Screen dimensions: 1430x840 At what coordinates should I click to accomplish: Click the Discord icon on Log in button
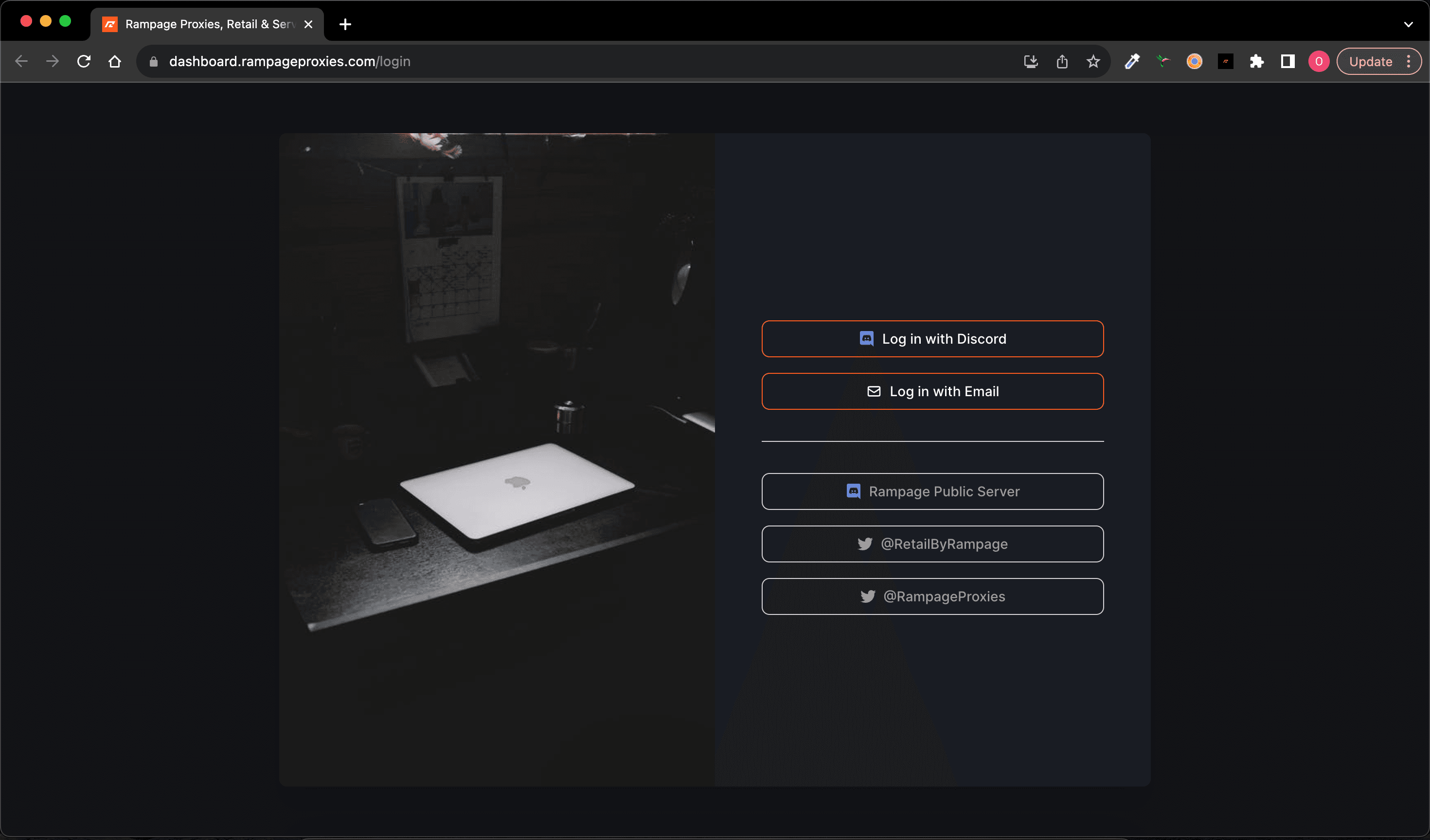tap(865, 338)
